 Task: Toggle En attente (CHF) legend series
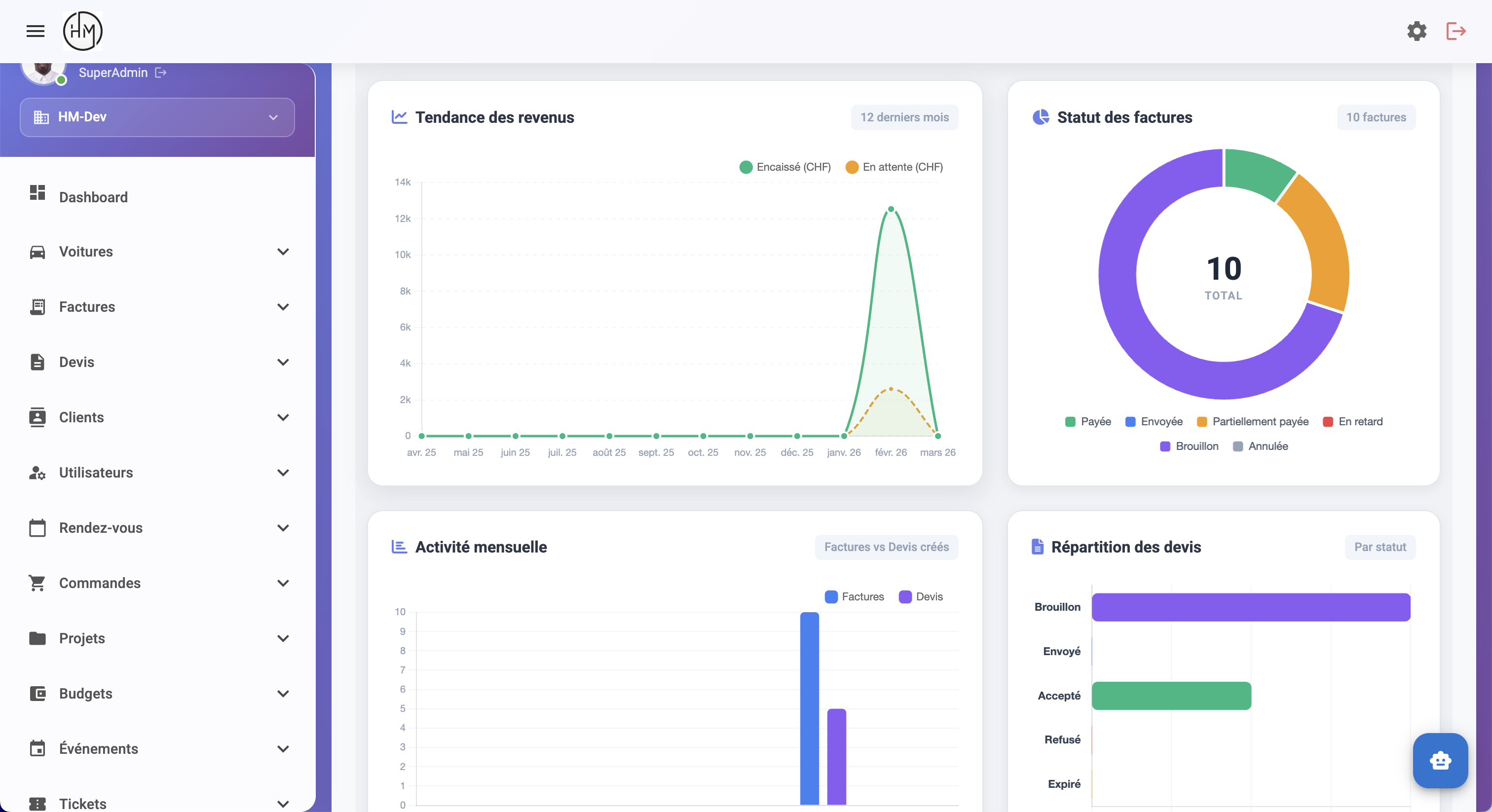[894, 167]
